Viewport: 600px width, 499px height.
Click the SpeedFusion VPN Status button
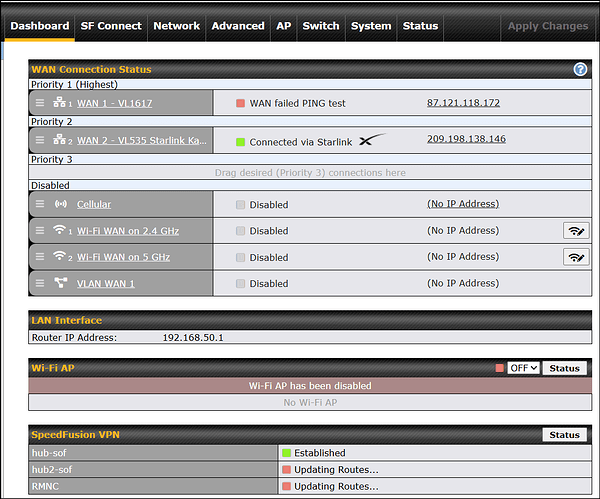[x=564, y=435]
